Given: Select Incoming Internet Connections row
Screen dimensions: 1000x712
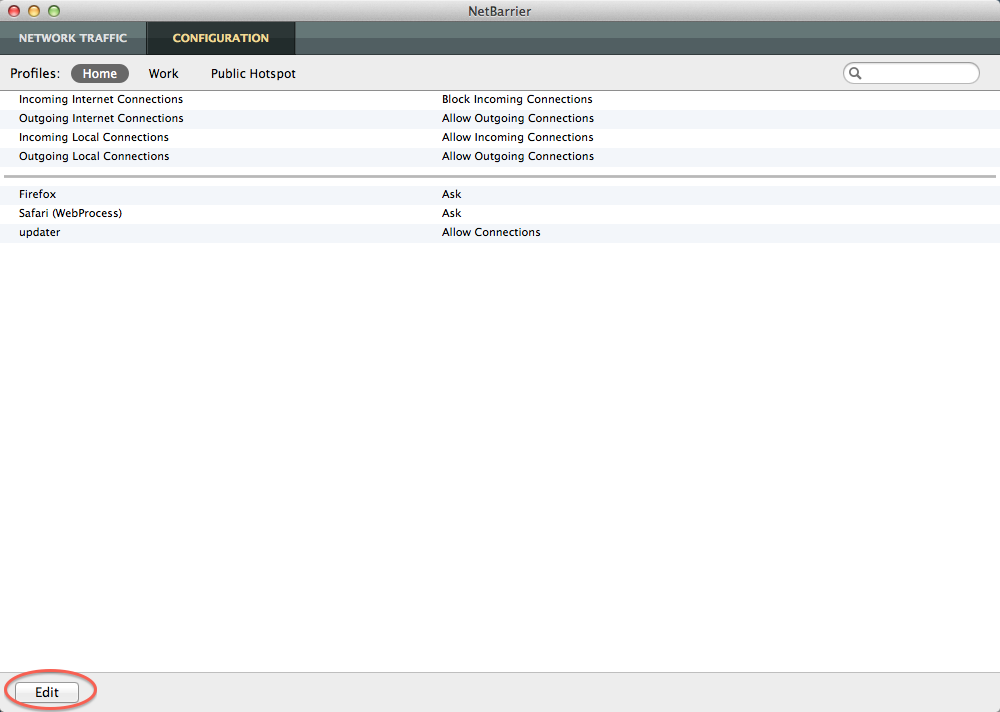Looking at the screenshot, I should [x=500, y=100].
